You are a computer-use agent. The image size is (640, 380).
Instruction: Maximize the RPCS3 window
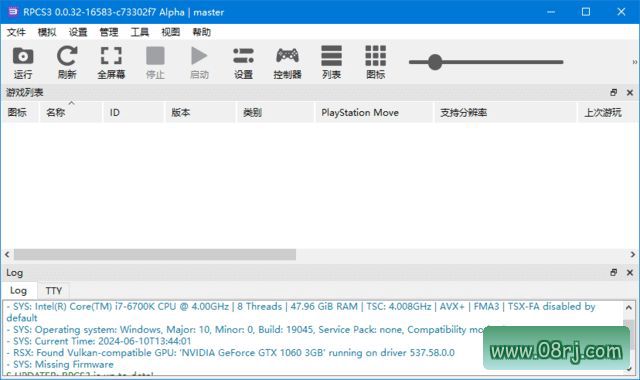(586, 12)
